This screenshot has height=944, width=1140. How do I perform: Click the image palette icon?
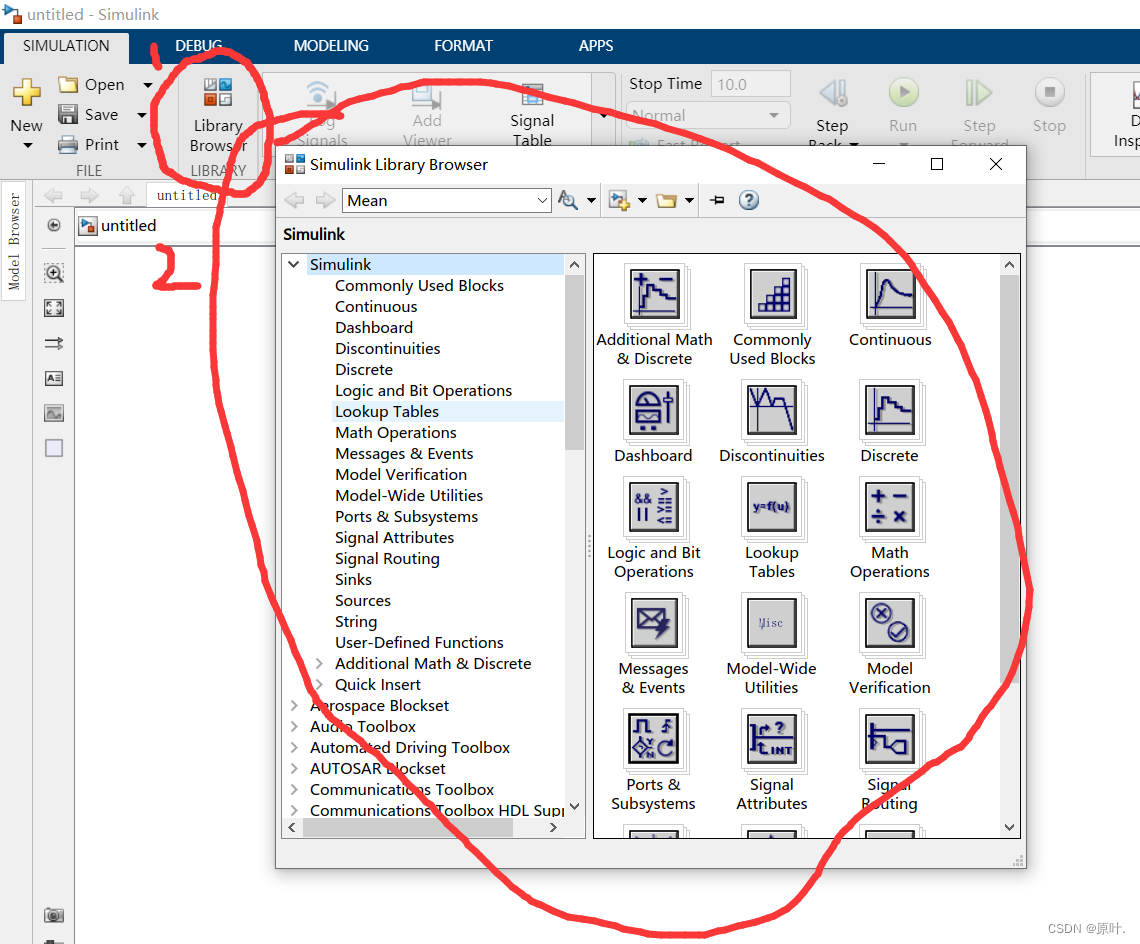point(54,413)
